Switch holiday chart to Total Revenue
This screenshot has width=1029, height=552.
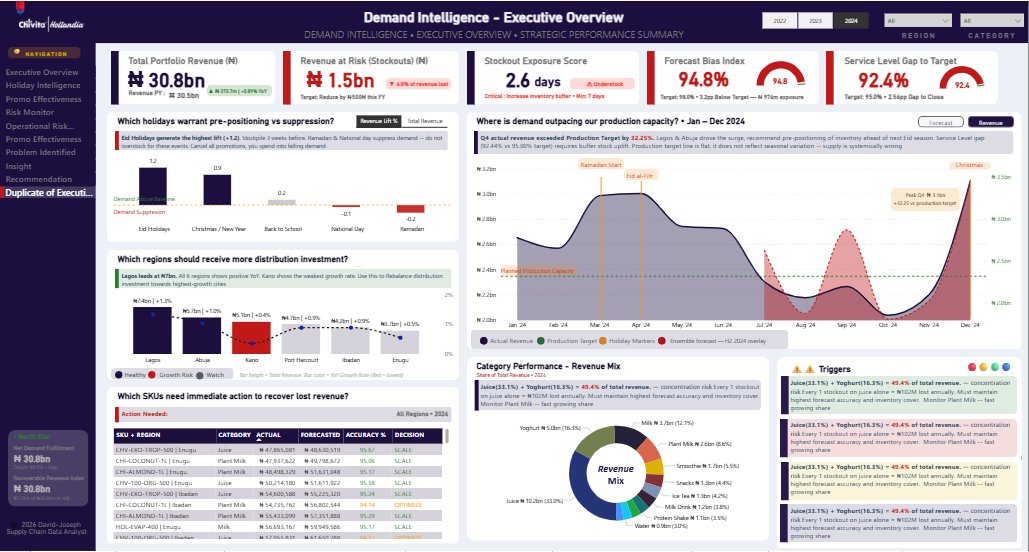tap(425, 121)
